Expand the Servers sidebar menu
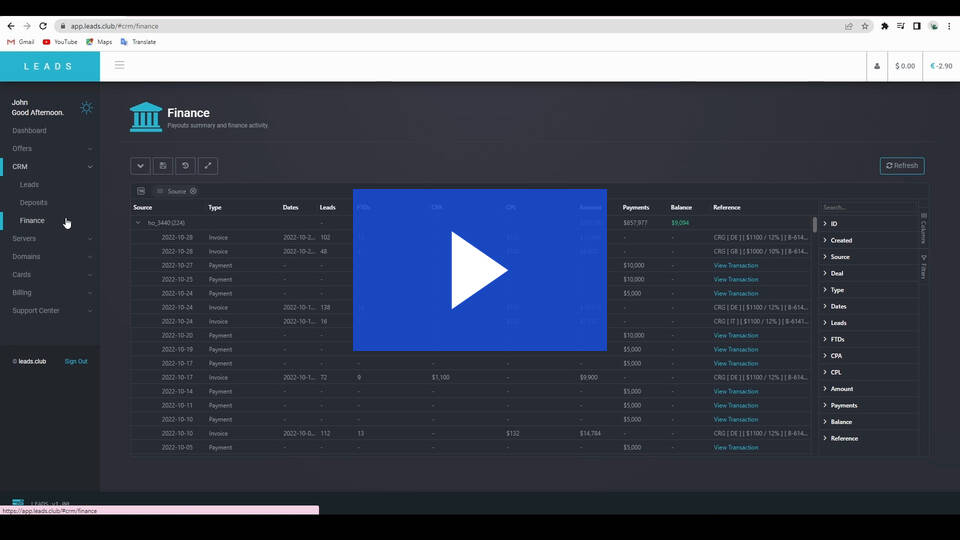This screenshot has height=540, width=960. (51, 239)
